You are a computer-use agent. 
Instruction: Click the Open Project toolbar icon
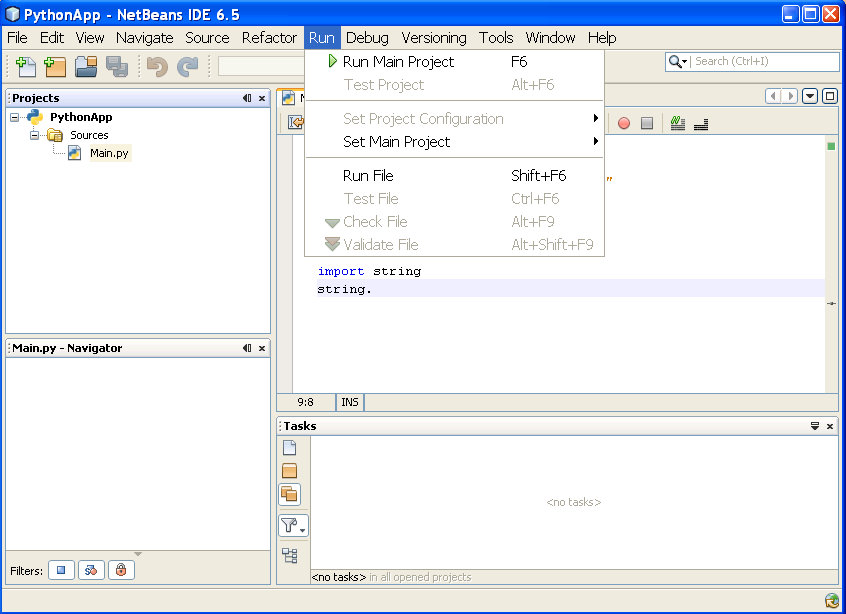click(86, 67)
